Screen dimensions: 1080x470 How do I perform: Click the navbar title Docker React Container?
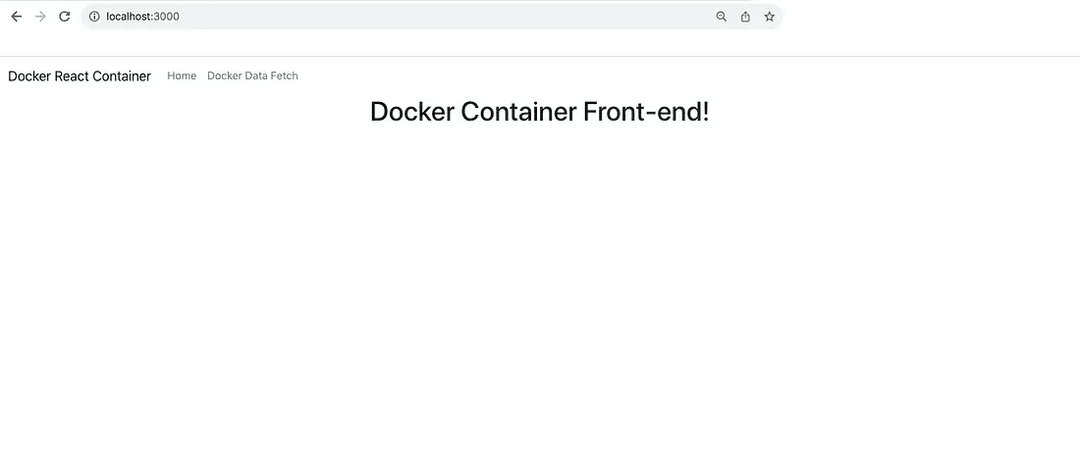tap(80, 76)
